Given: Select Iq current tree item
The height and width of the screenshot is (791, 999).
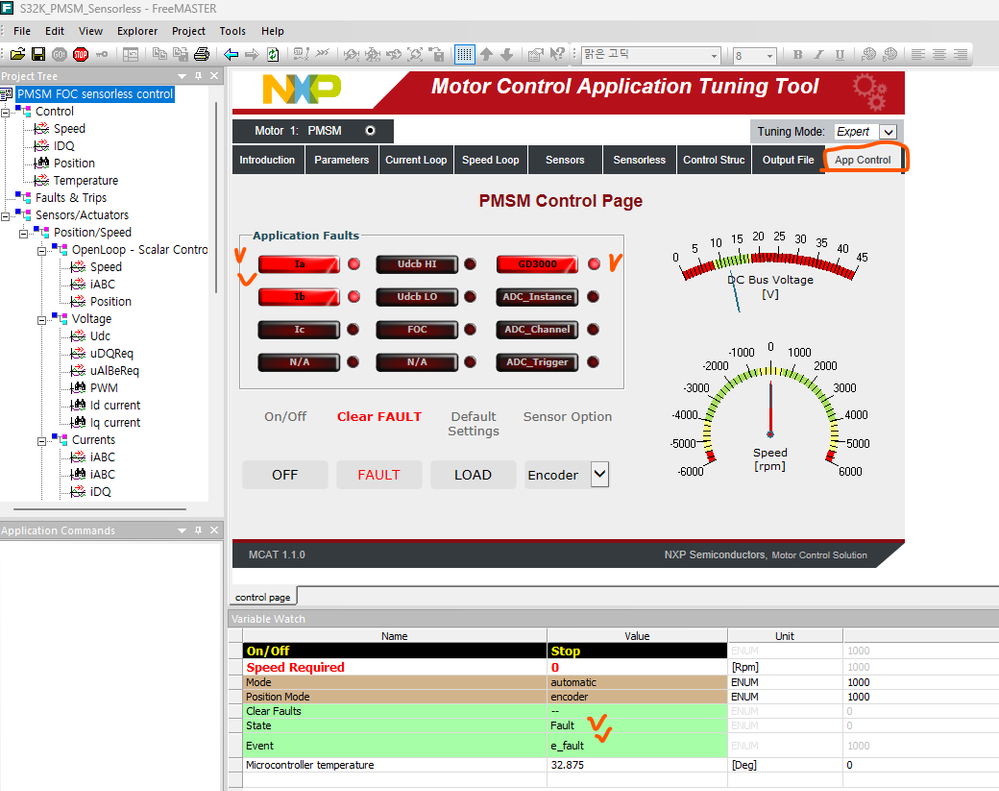Looking at the screenshot, I should point(115,422).
